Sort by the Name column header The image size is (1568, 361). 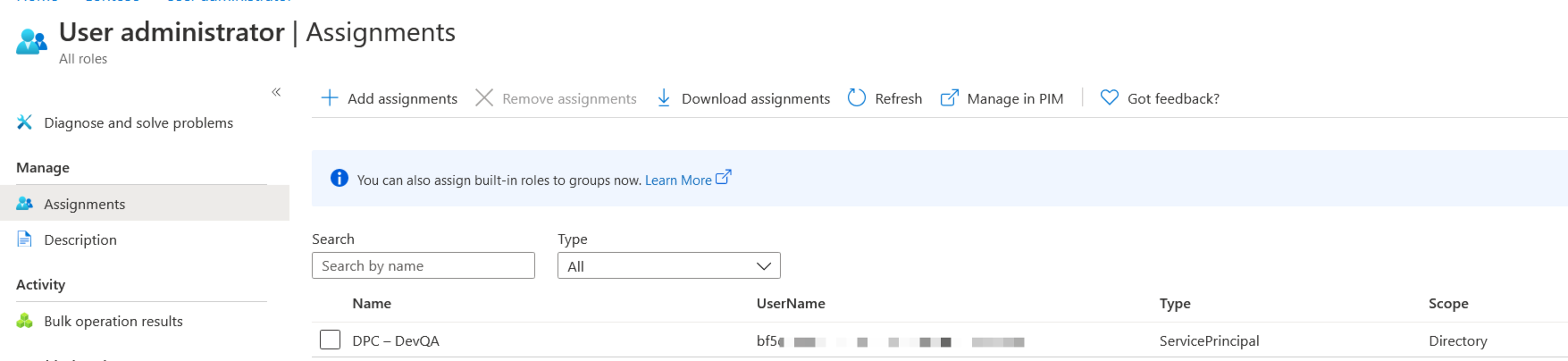[x=372, y=304]
